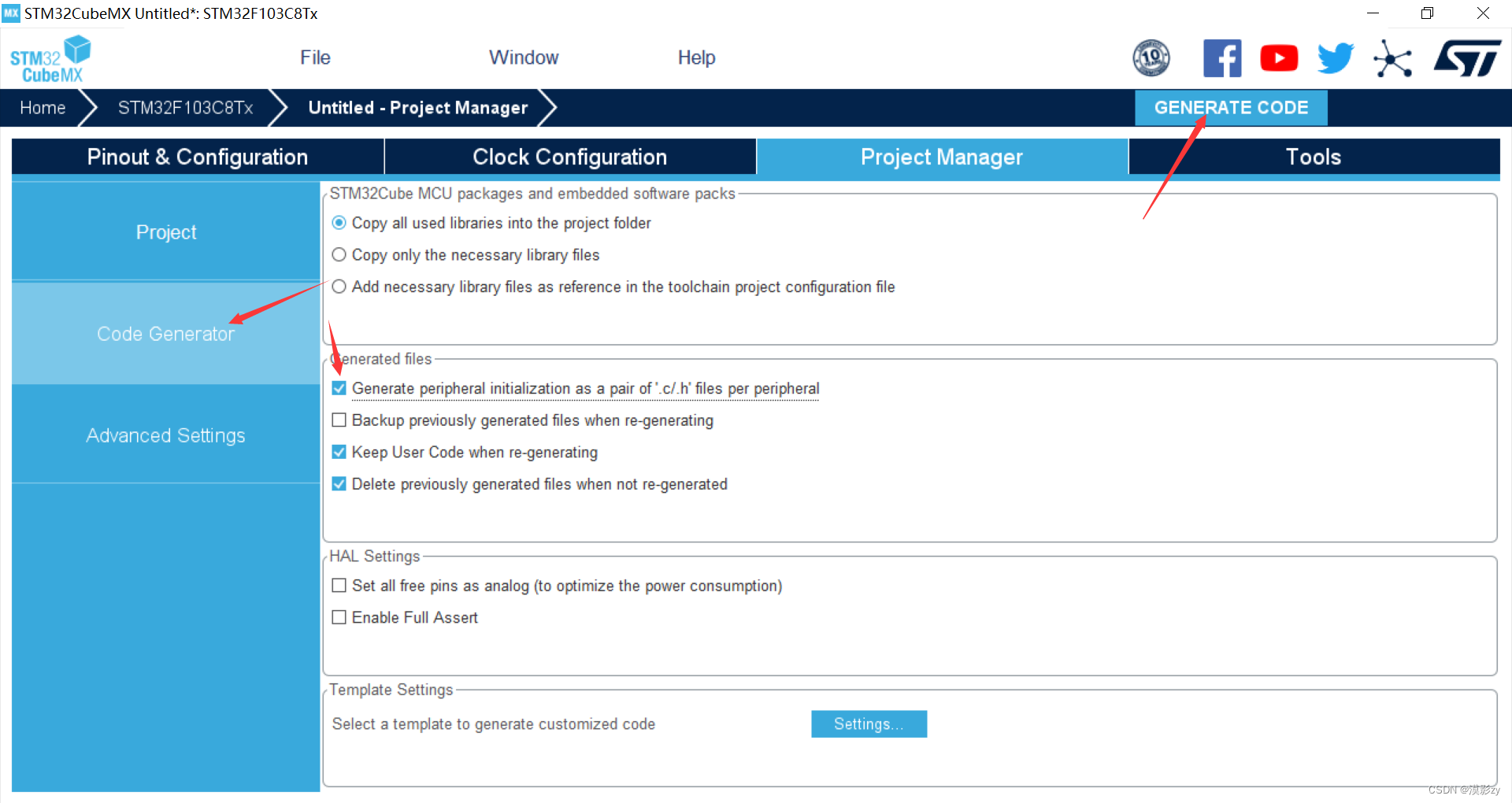Open the Code Generator side section
The height and width of the screenshot is (803, 1512).
[166, 334]
